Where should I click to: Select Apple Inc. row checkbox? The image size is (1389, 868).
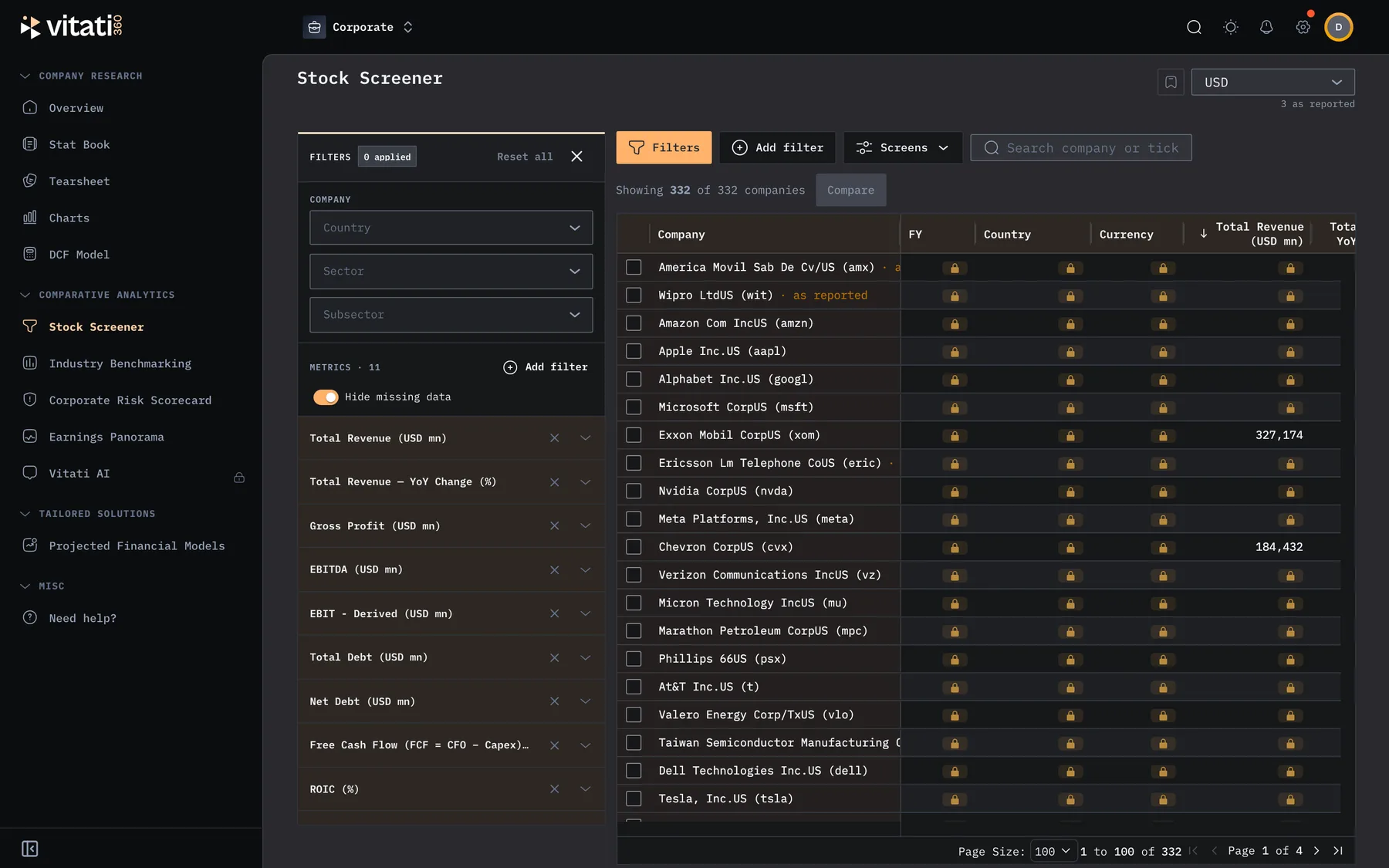(x=634, y=351)
